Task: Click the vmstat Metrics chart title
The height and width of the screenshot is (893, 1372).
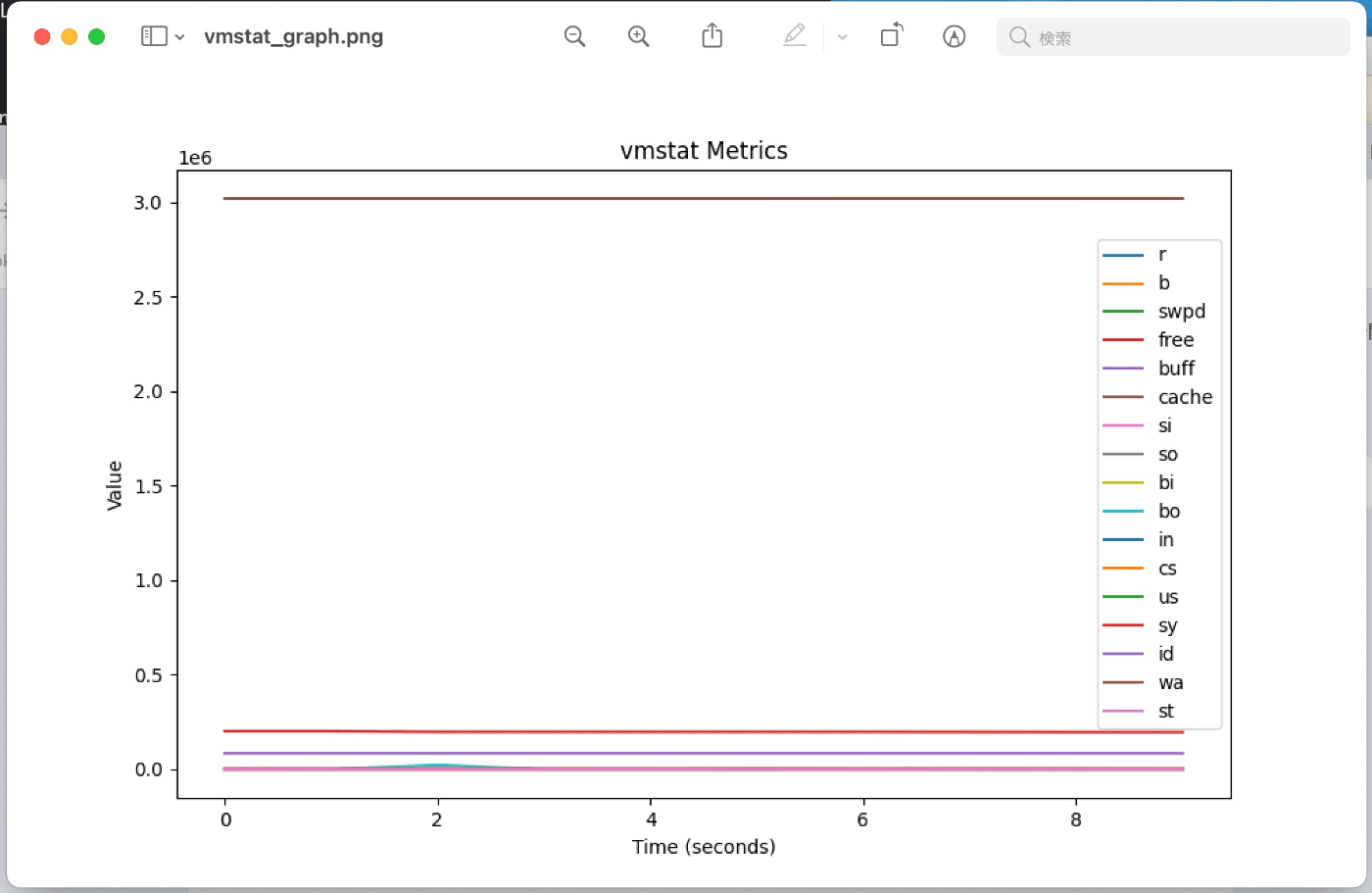Action: (704, 151)
